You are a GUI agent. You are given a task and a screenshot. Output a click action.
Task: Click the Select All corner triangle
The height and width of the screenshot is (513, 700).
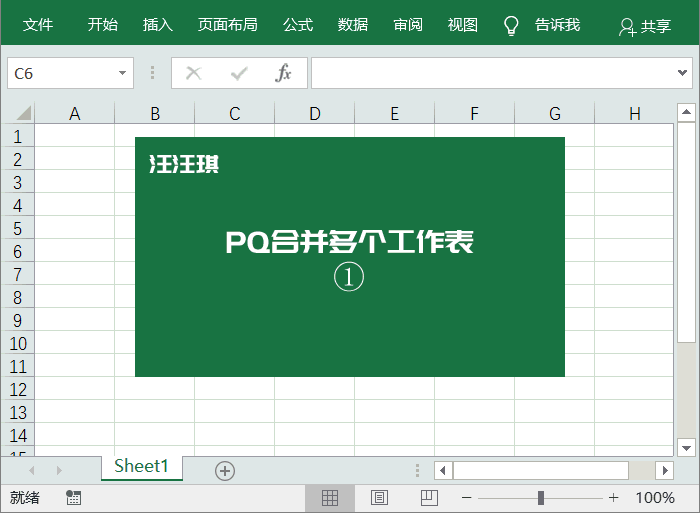point(23,113)
